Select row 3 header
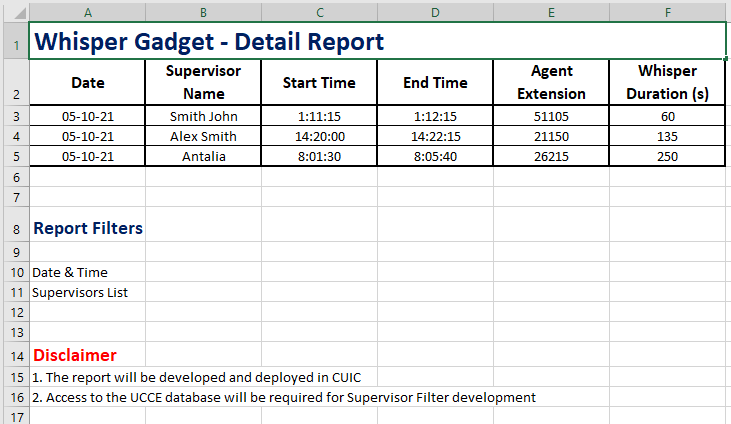Image resolution: width=731 pixels, height=424 pixels. click(15, 116)
